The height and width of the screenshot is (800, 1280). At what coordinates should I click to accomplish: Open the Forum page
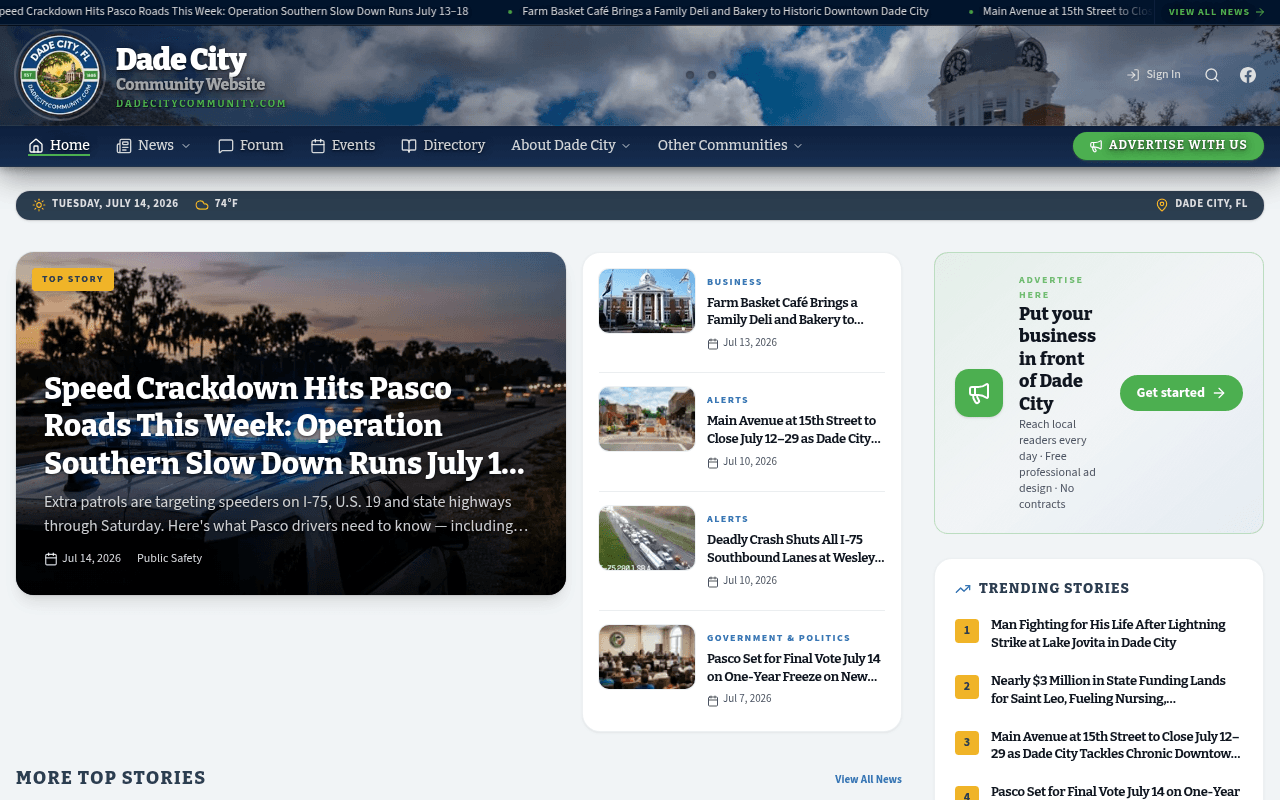[x=251, y=146]
